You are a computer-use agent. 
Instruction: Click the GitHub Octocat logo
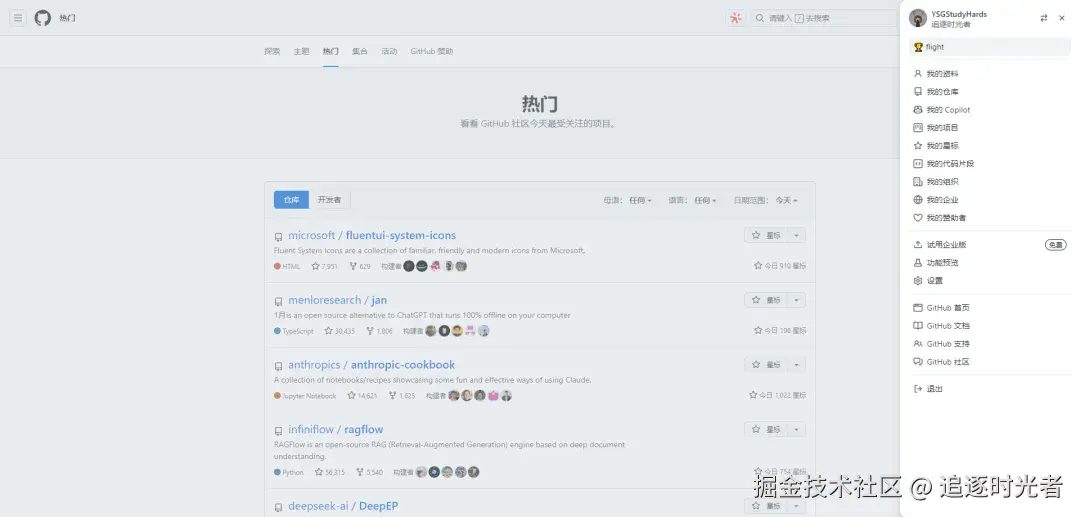(x=43, y=18)
